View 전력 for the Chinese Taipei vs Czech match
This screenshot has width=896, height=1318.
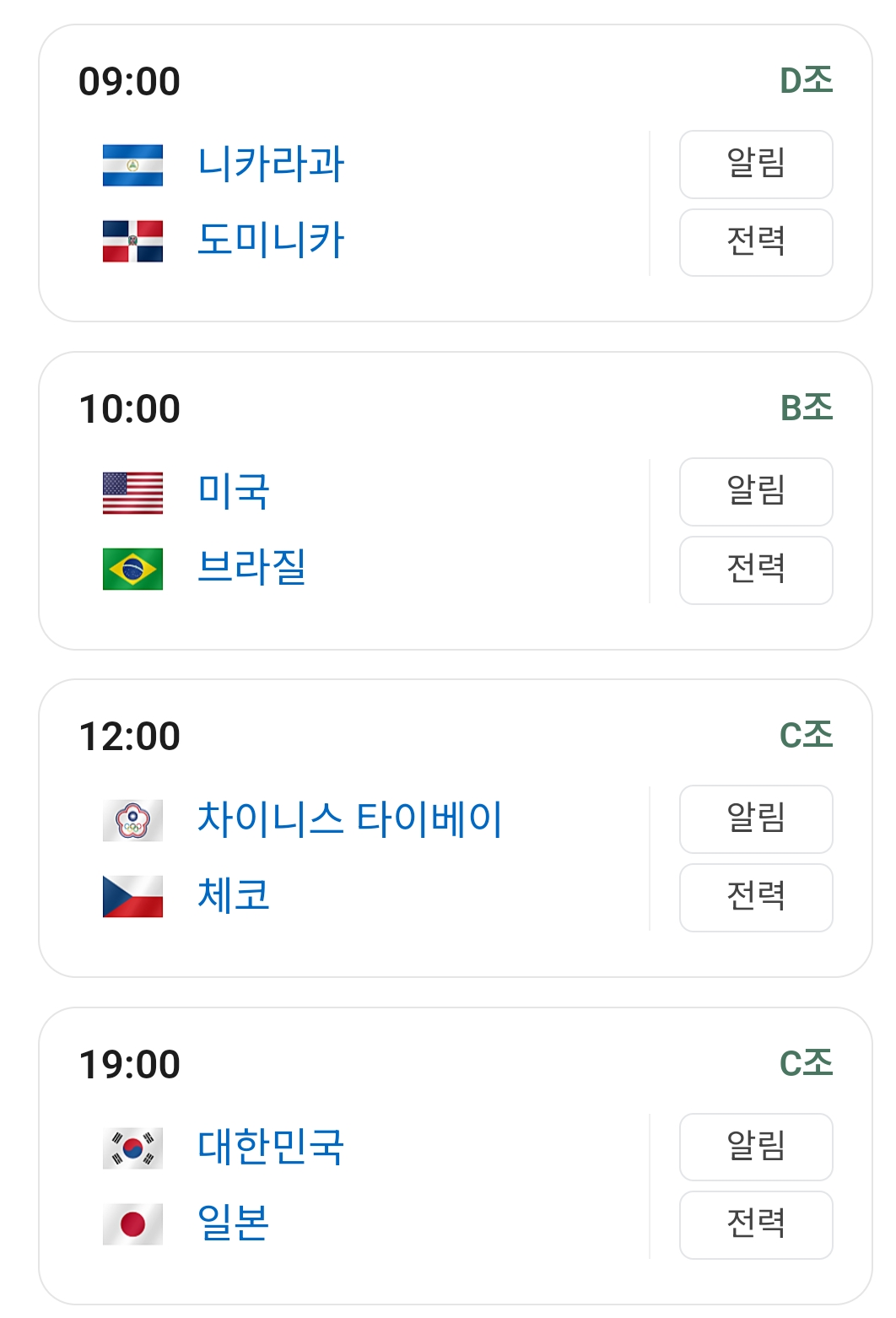point(755,898)
